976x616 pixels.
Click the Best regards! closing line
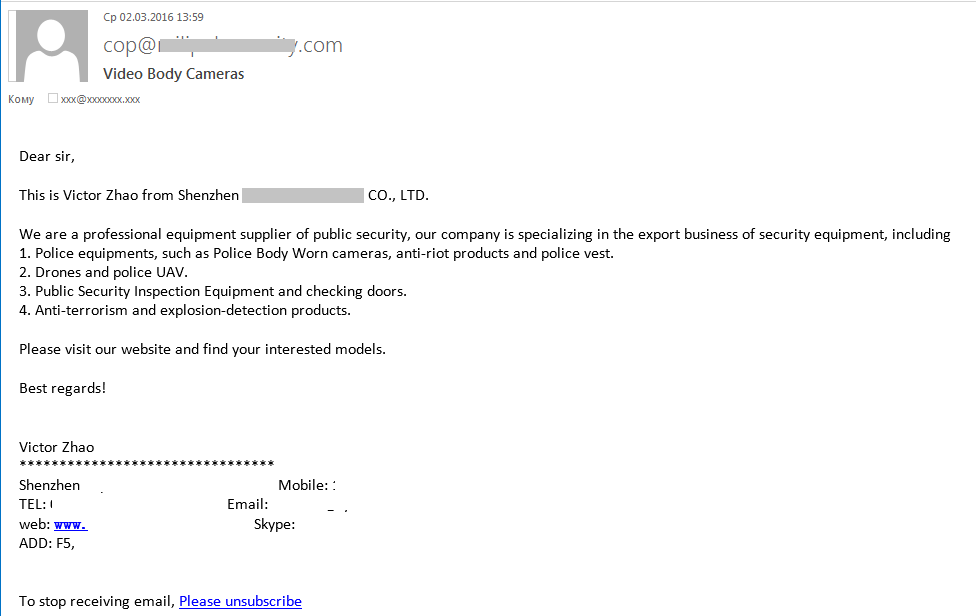pyautogui.click(x=62, y=388)
